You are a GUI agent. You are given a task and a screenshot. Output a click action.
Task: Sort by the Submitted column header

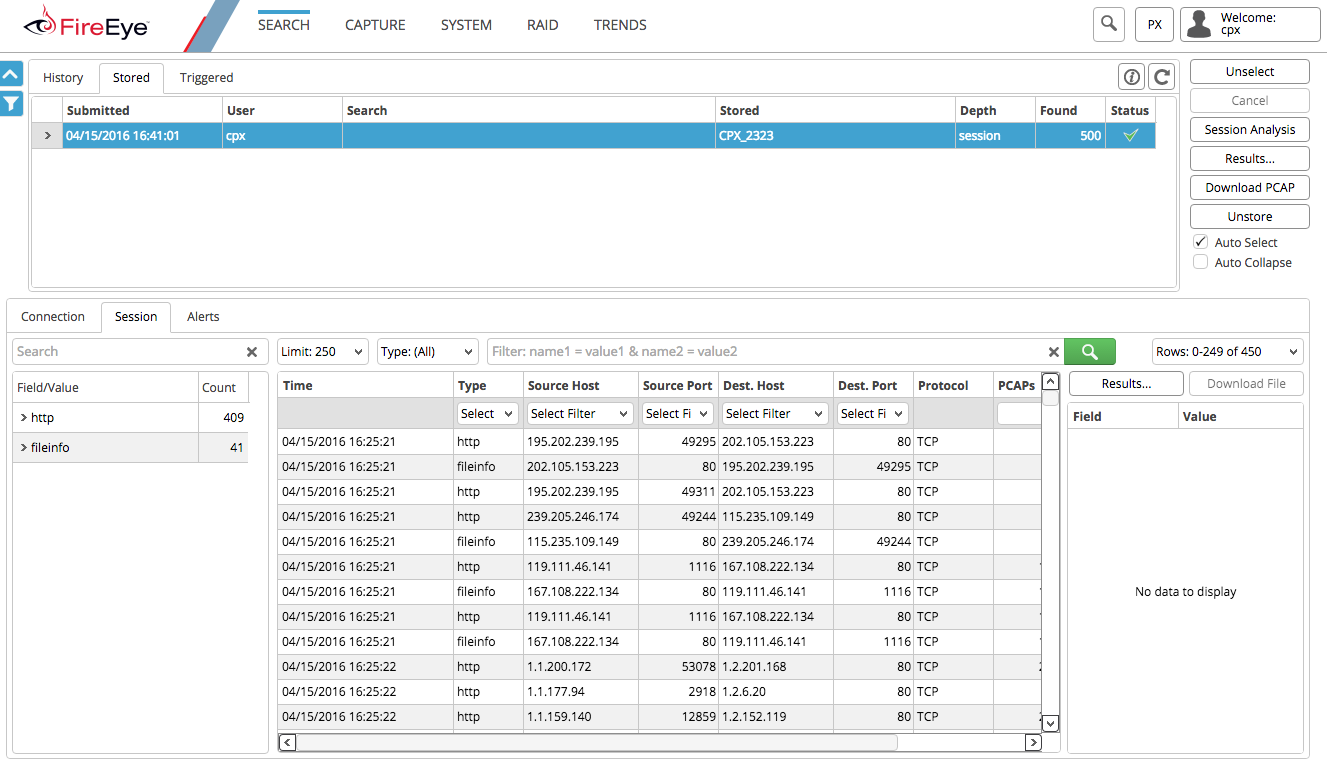143,111
